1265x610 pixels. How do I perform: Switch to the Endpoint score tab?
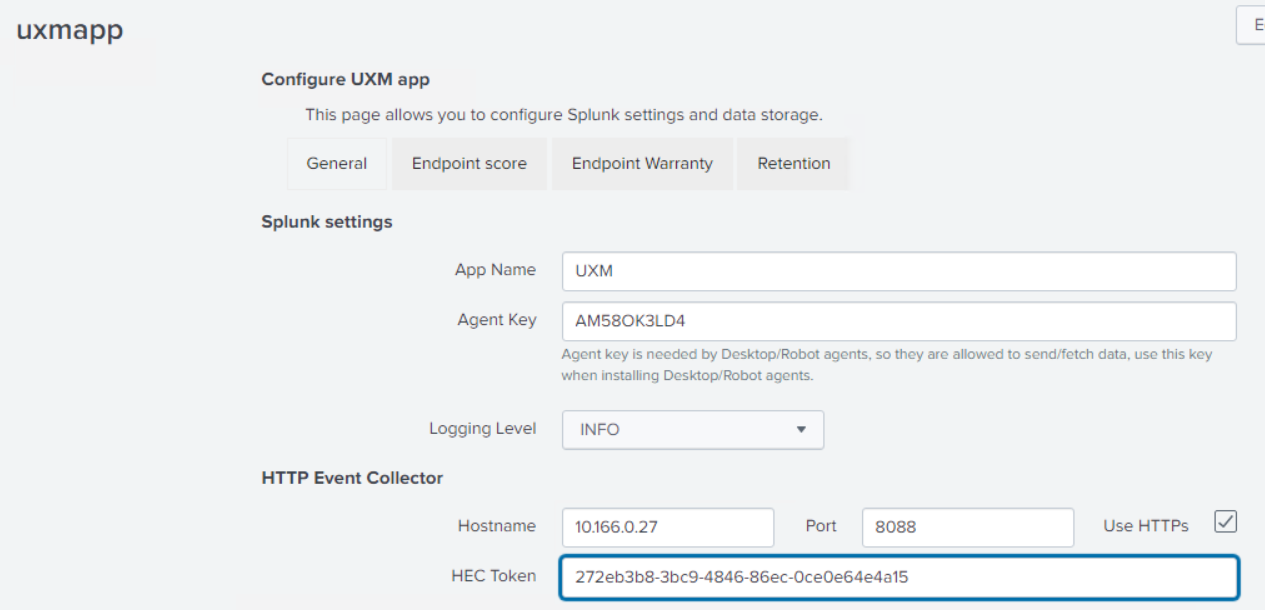[x=468, y=163]
